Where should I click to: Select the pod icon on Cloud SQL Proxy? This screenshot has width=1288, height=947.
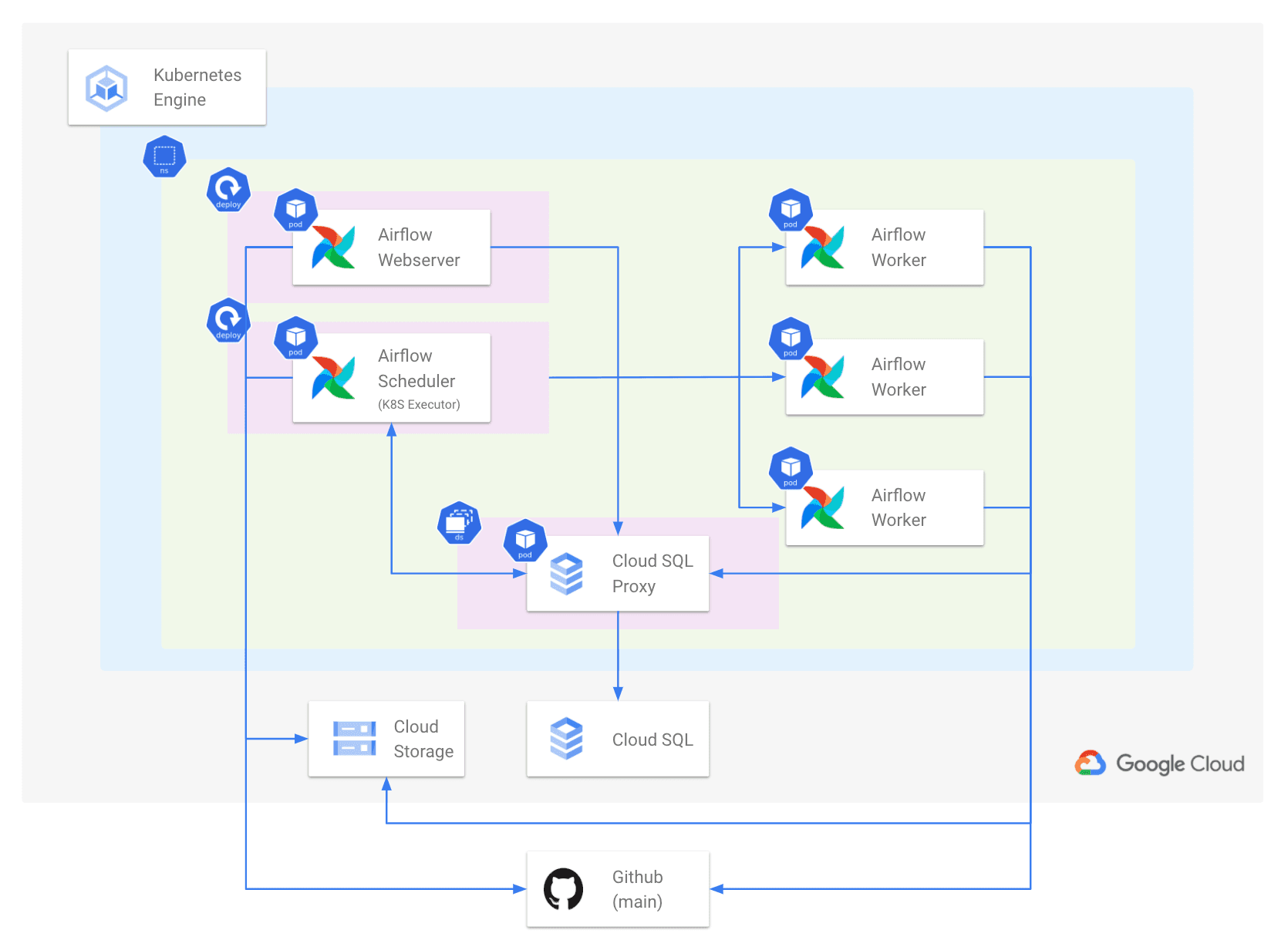coord(525,540)
